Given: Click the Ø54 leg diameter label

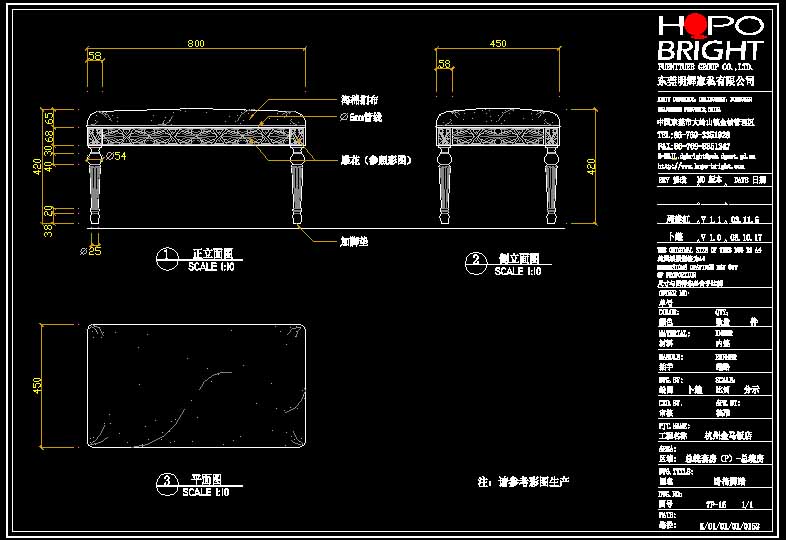Looking at the screenshot, I should (x=116, y=156).
